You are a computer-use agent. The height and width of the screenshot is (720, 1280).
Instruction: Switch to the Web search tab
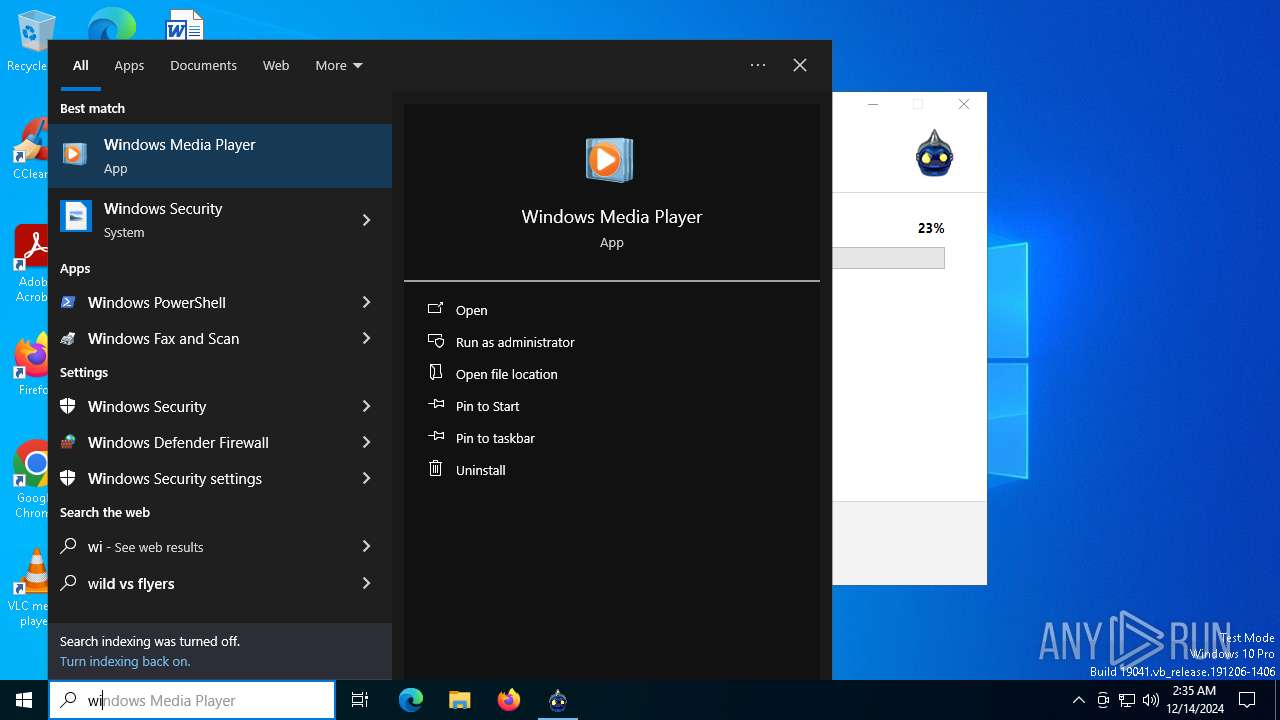coord(276,65)
